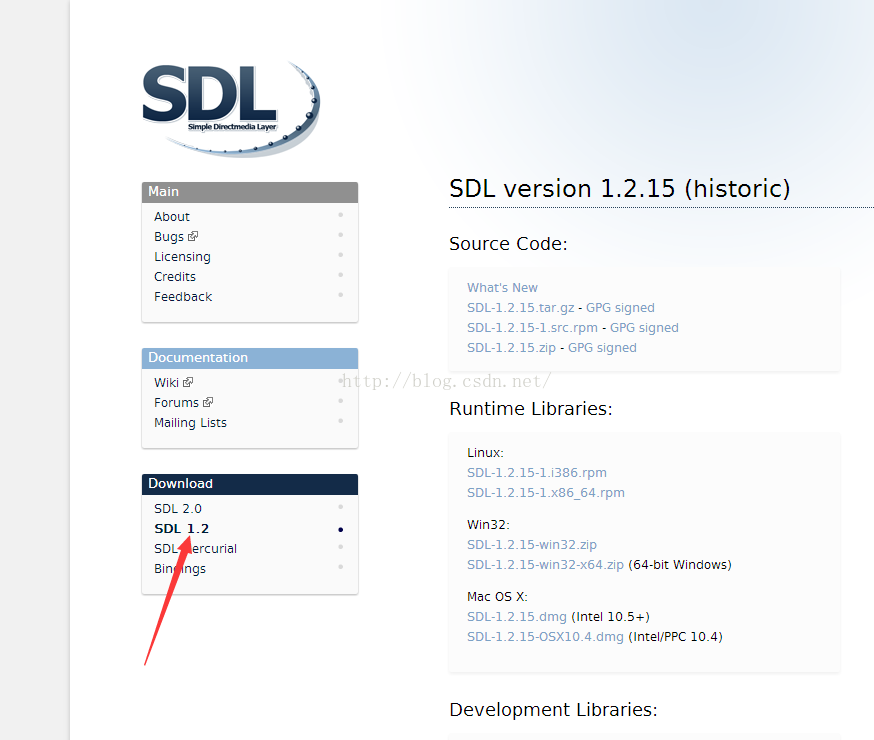
Task: Download SDL-1.2.15.dmg for Intel Mac
Action: point(517,616)
